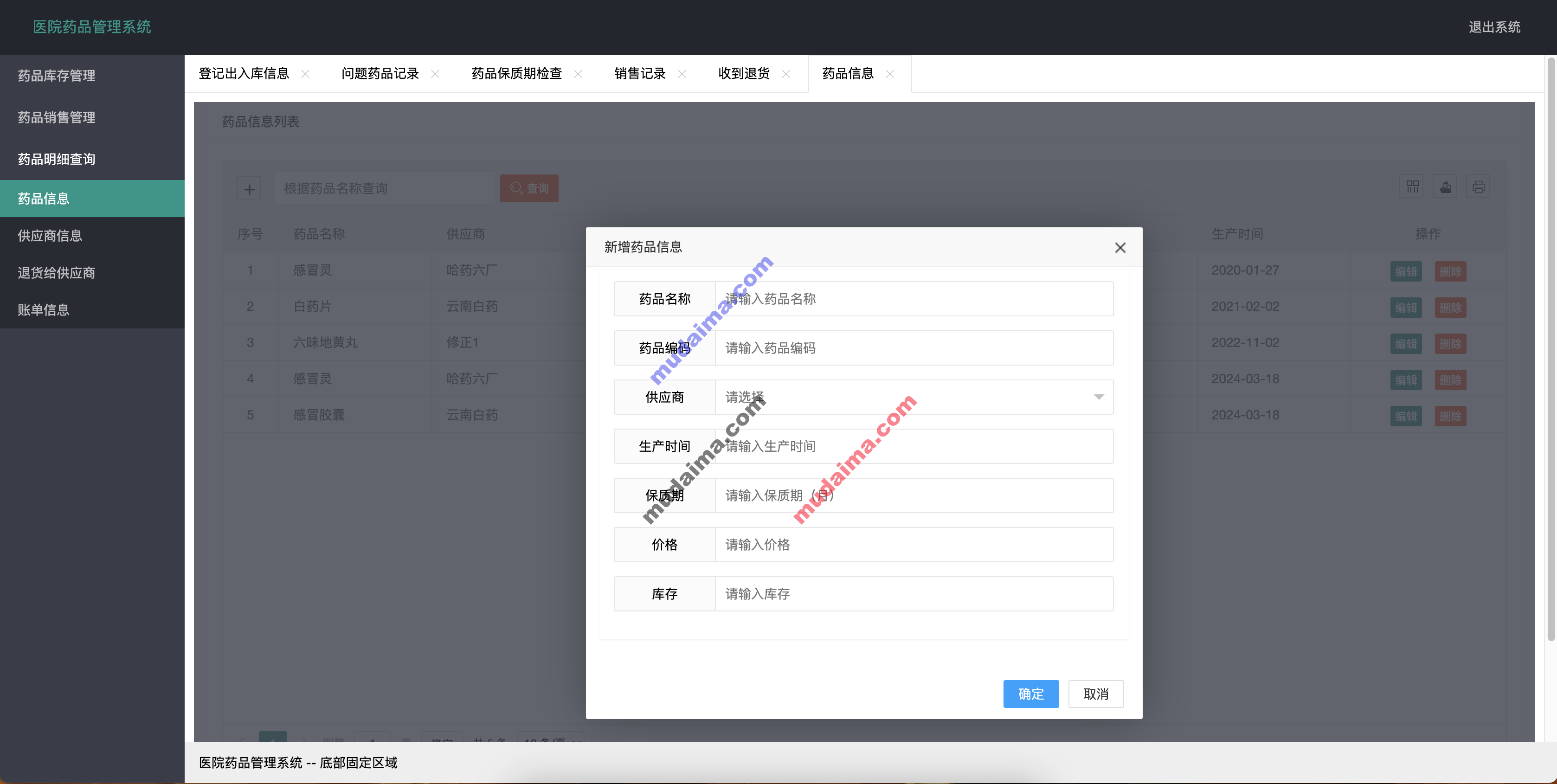Open 退货给供应商 in sidebar

(x=92, y=273)
